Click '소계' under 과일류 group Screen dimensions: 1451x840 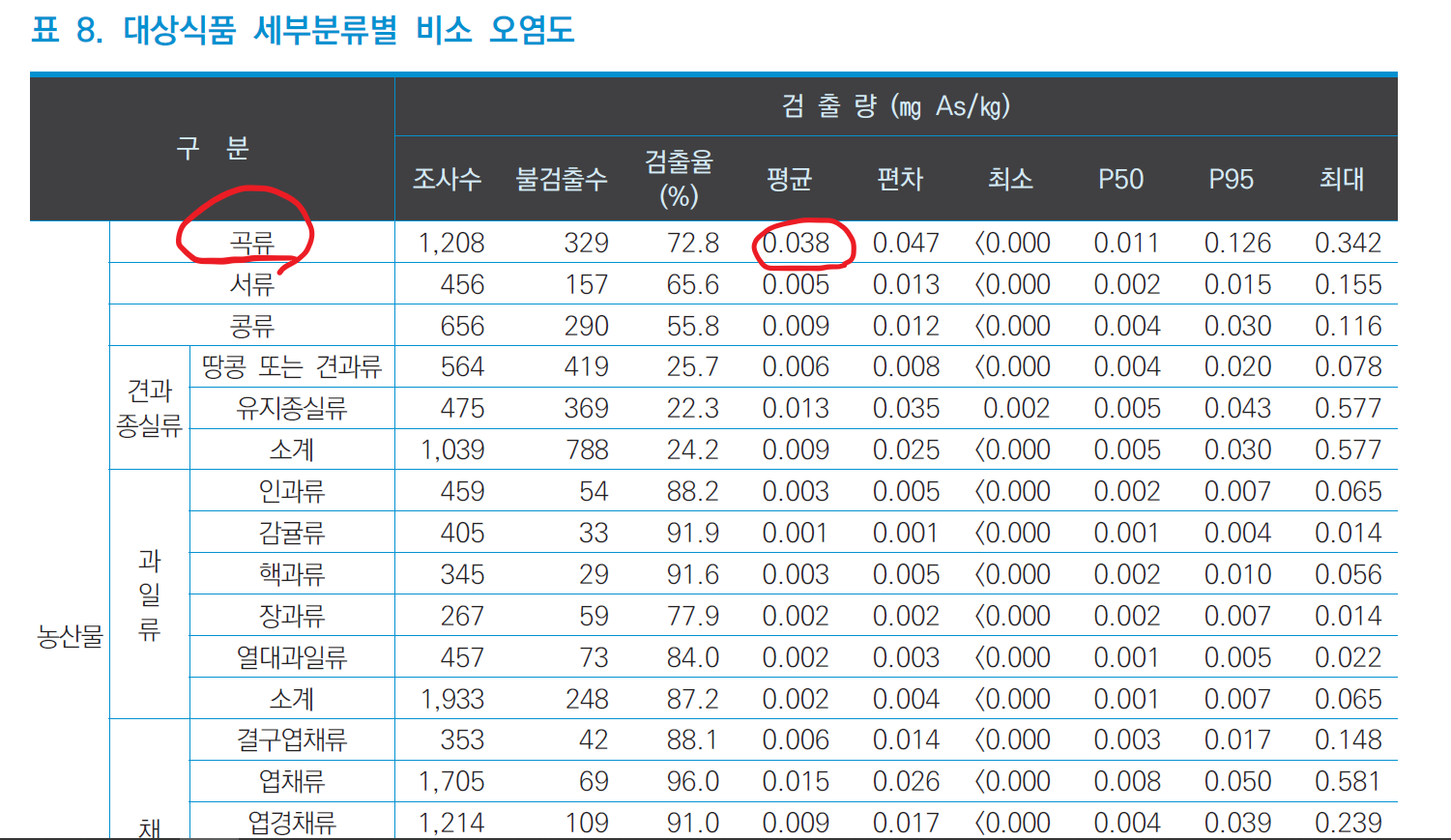pyautogui.click(x=292, y=700)
